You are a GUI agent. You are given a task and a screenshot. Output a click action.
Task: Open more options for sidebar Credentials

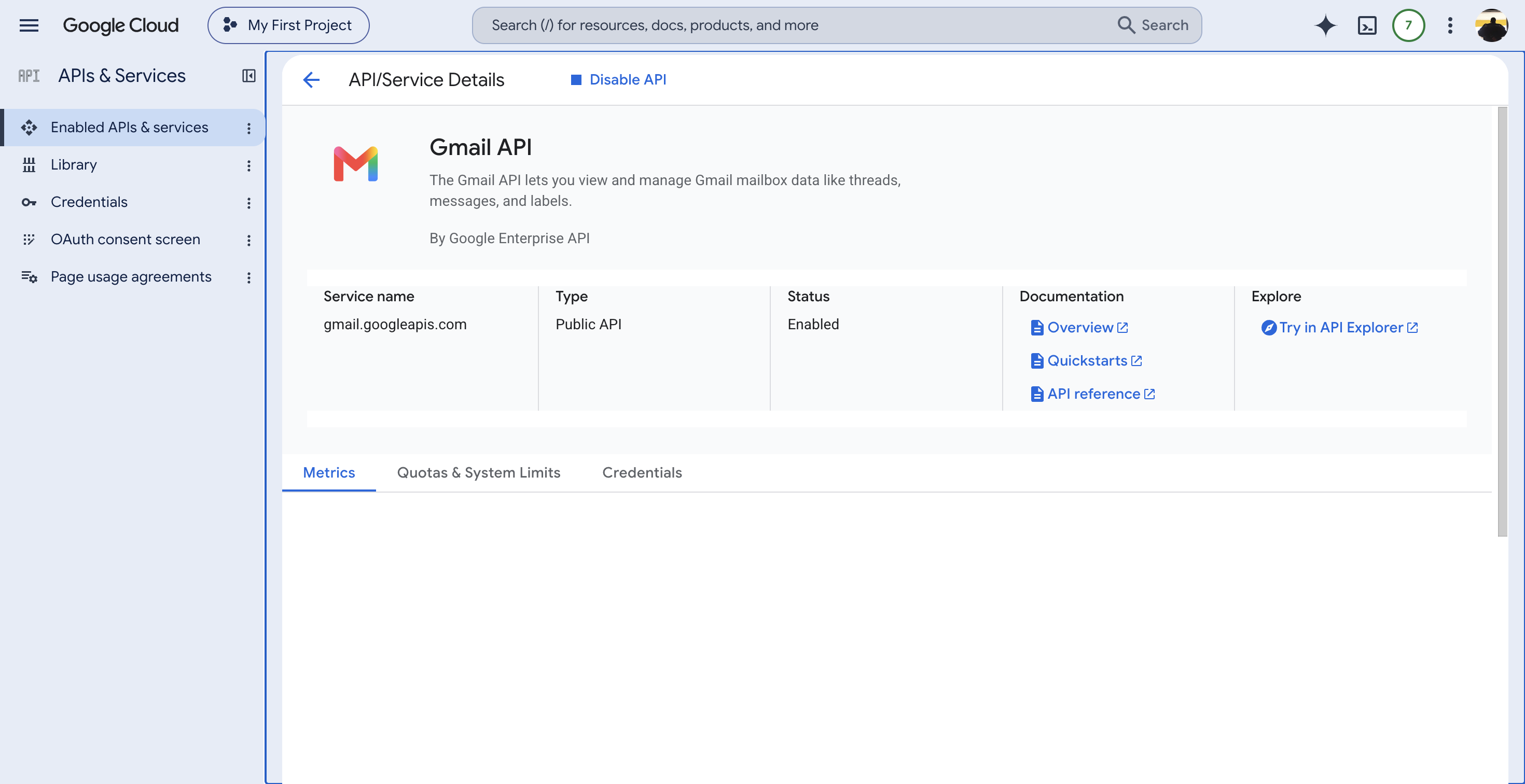point(248,202)
